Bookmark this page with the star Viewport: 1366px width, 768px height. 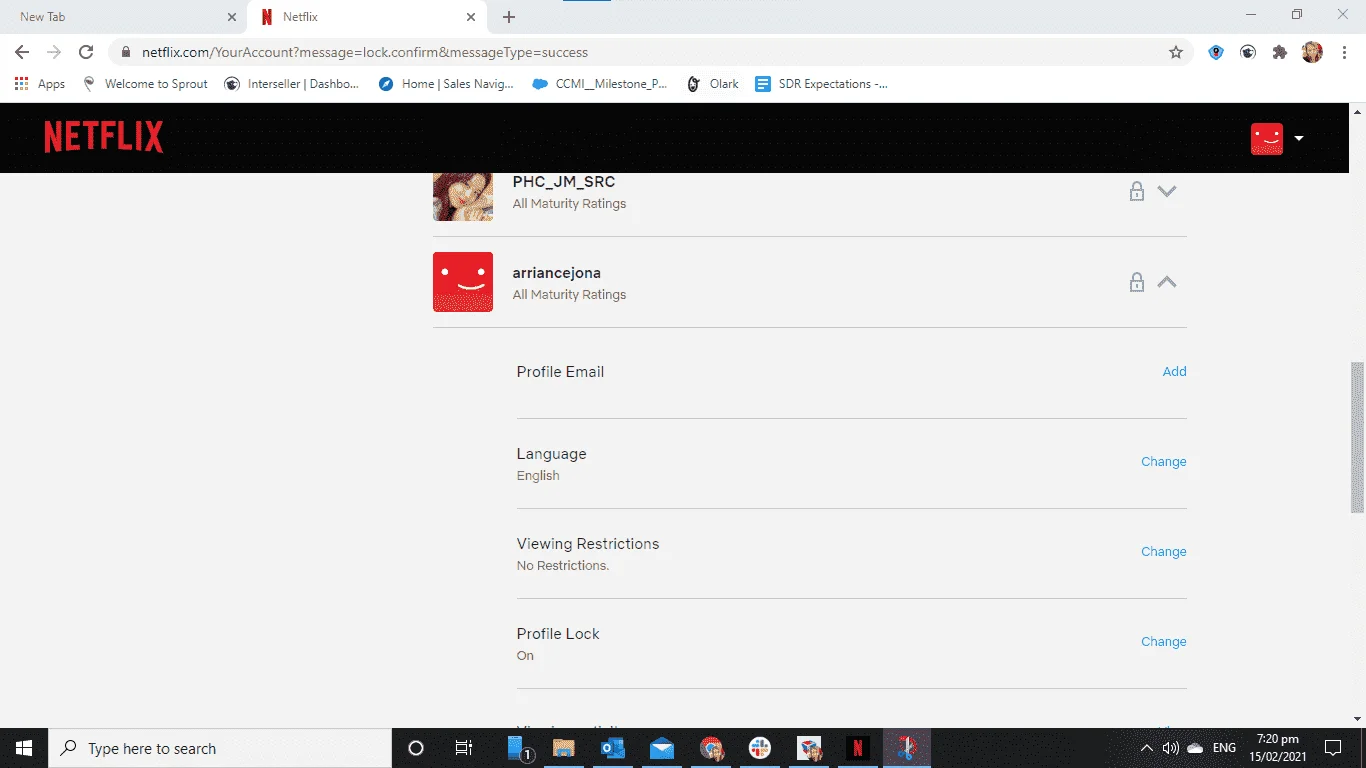point(1176,52)
